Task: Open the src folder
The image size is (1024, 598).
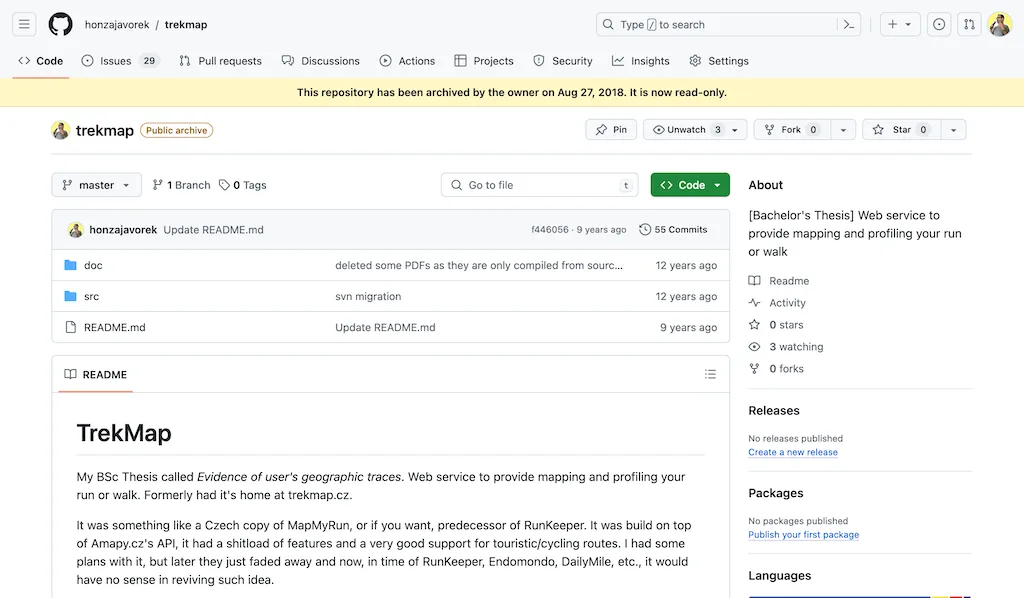Action: point(91,296)
